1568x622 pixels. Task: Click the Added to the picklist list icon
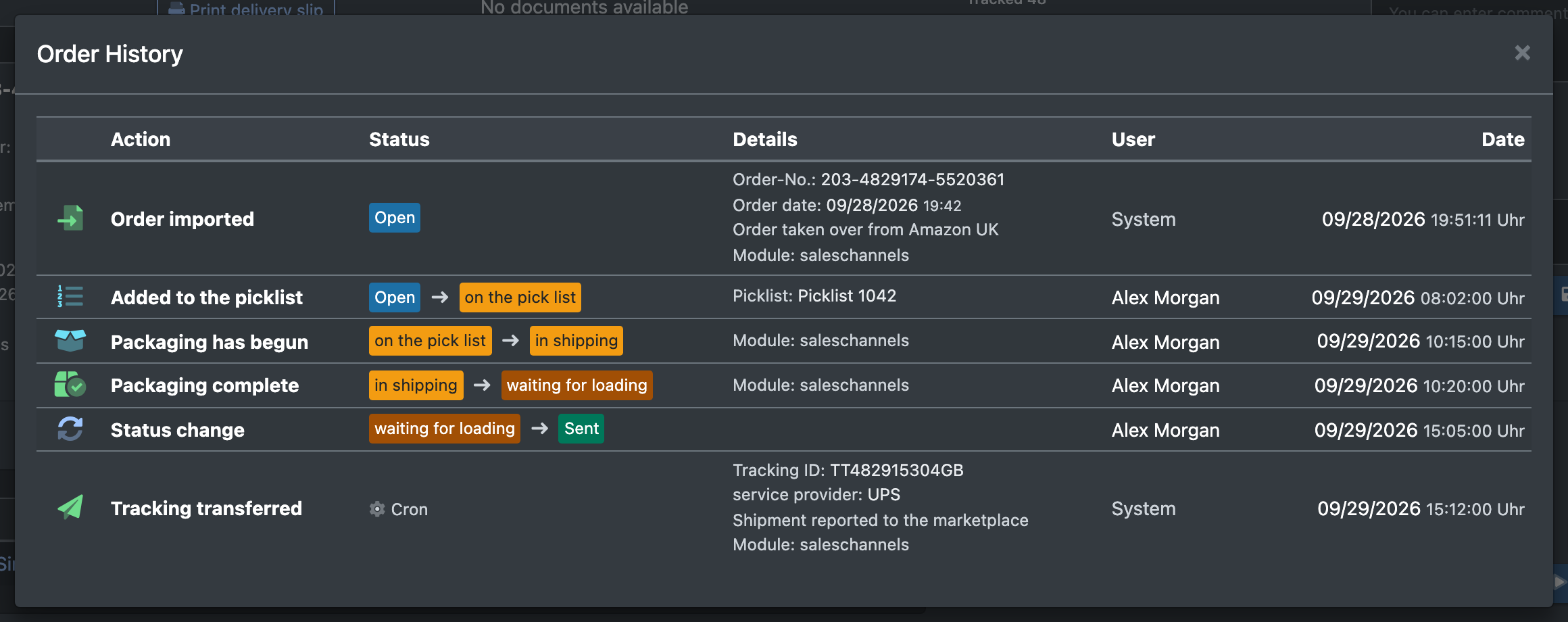click(70, 297)
